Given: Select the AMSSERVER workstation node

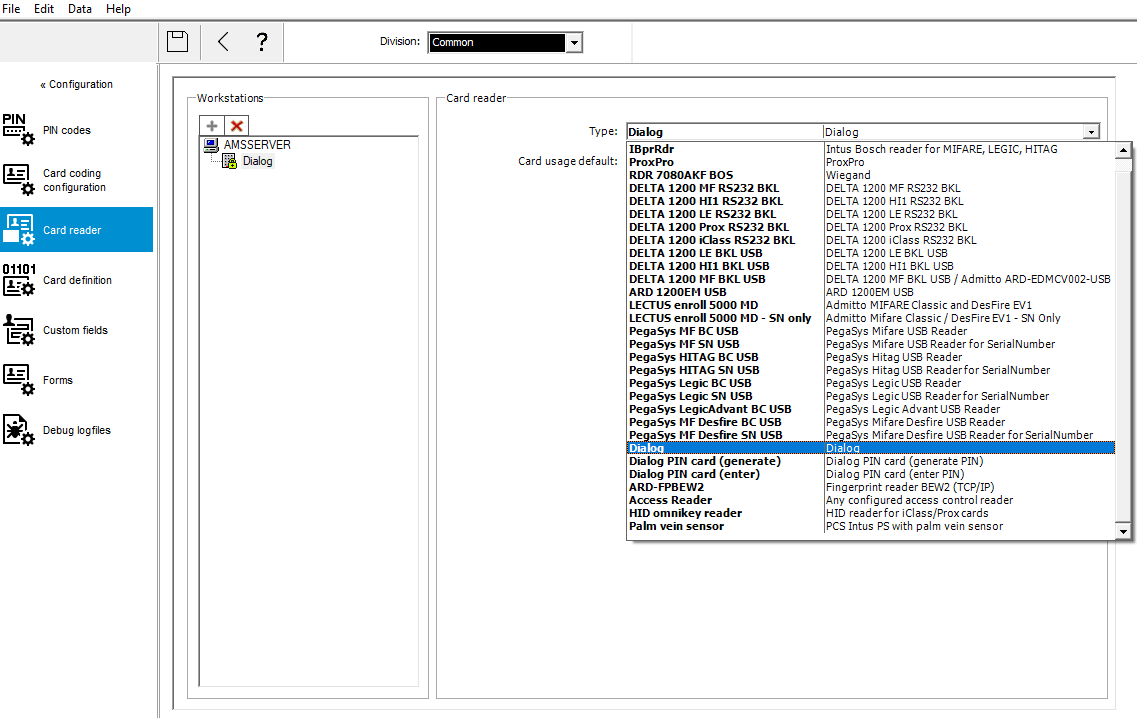Looking at the screenshot, I should [x=257, y=145].
